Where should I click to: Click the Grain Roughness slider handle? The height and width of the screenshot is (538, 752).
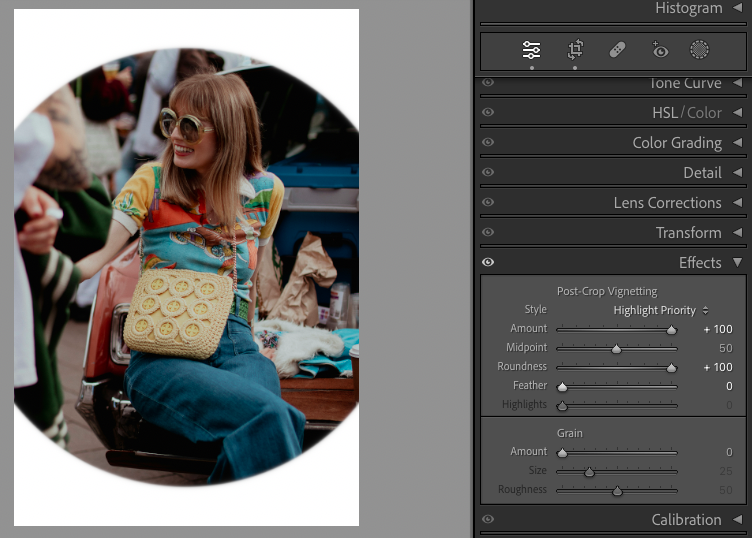point(617,491)
